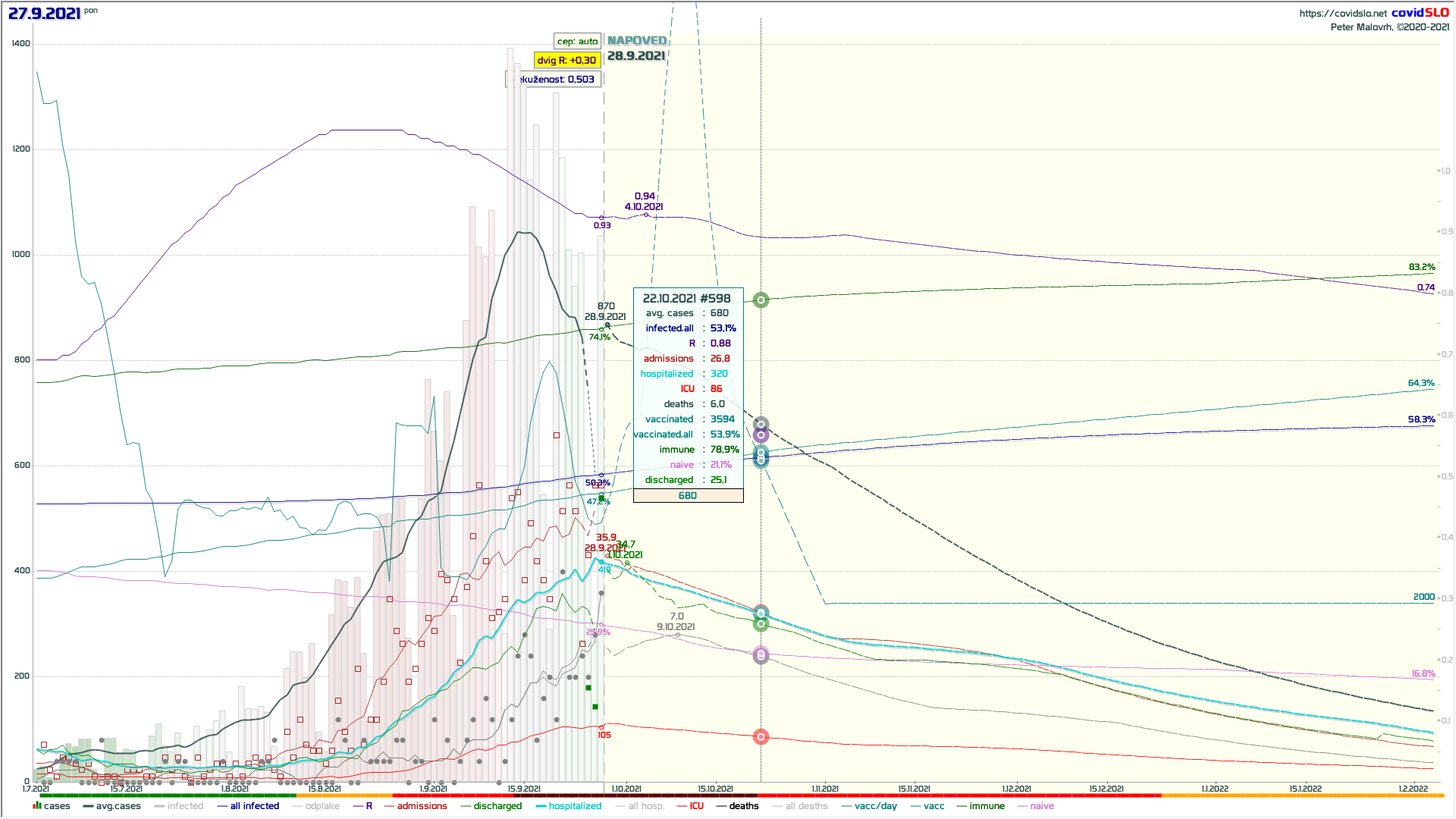Toggle the vacc/day legend entry
Screen dimensions: 1456x819
tap(875, 806)
